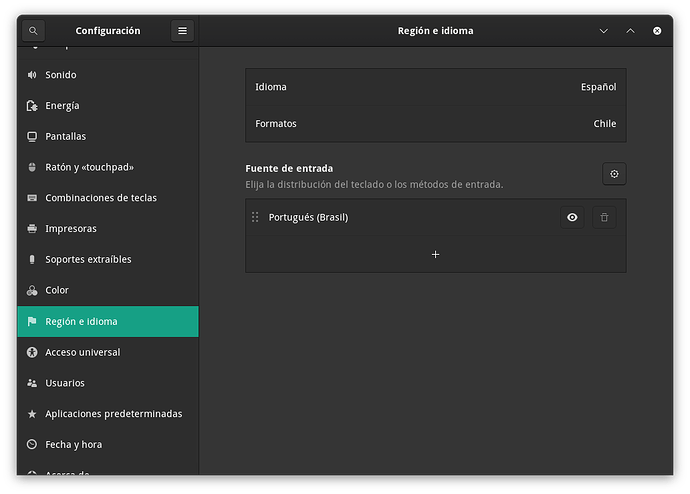Screen dimensions: 690x494
Task: Open the hamburger menu button
Action: (x=182, y=31)
